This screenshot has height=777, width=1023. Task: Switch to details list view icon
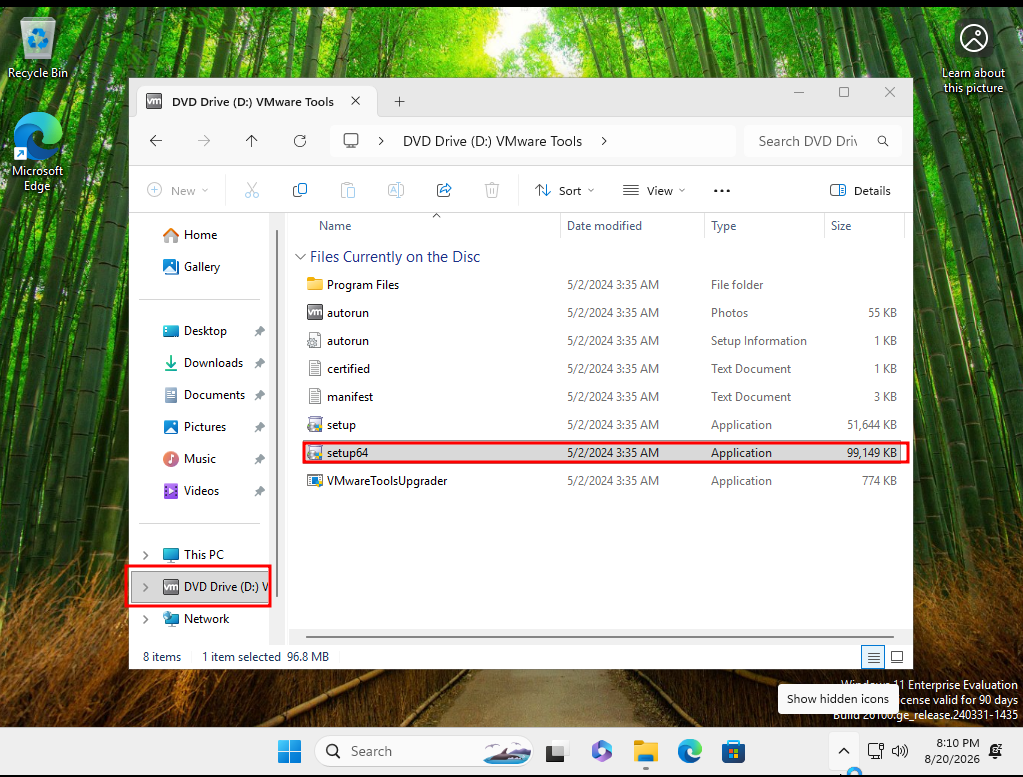click(873, 657)
